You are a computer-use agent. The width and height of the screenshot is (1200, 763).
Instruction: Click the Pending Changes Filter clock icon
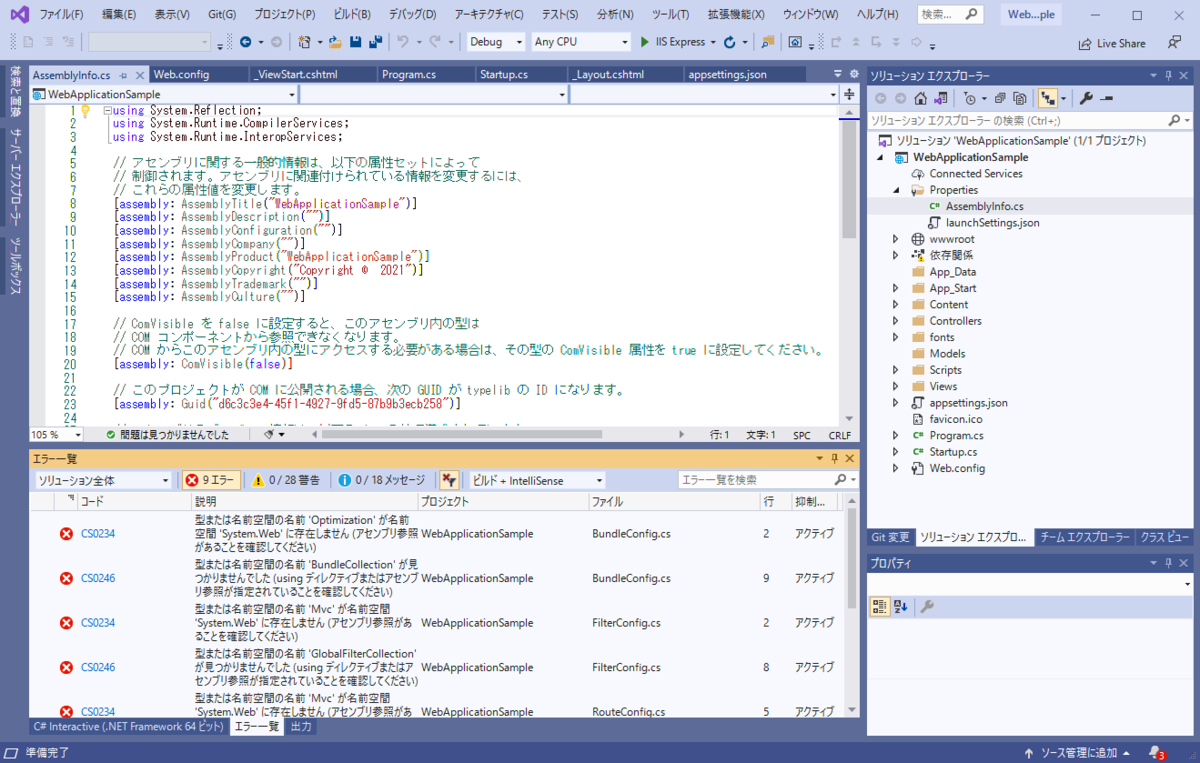pyautogui.click(x=972, y=98)
